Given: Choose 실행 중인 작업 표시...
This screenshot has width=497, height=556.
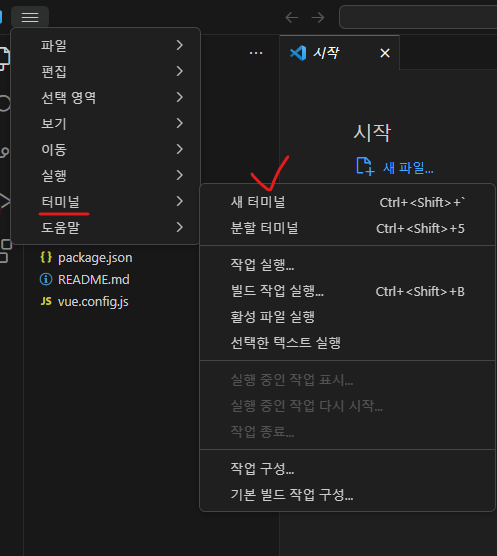Looking at the screenshot, I should pos(347,380).
